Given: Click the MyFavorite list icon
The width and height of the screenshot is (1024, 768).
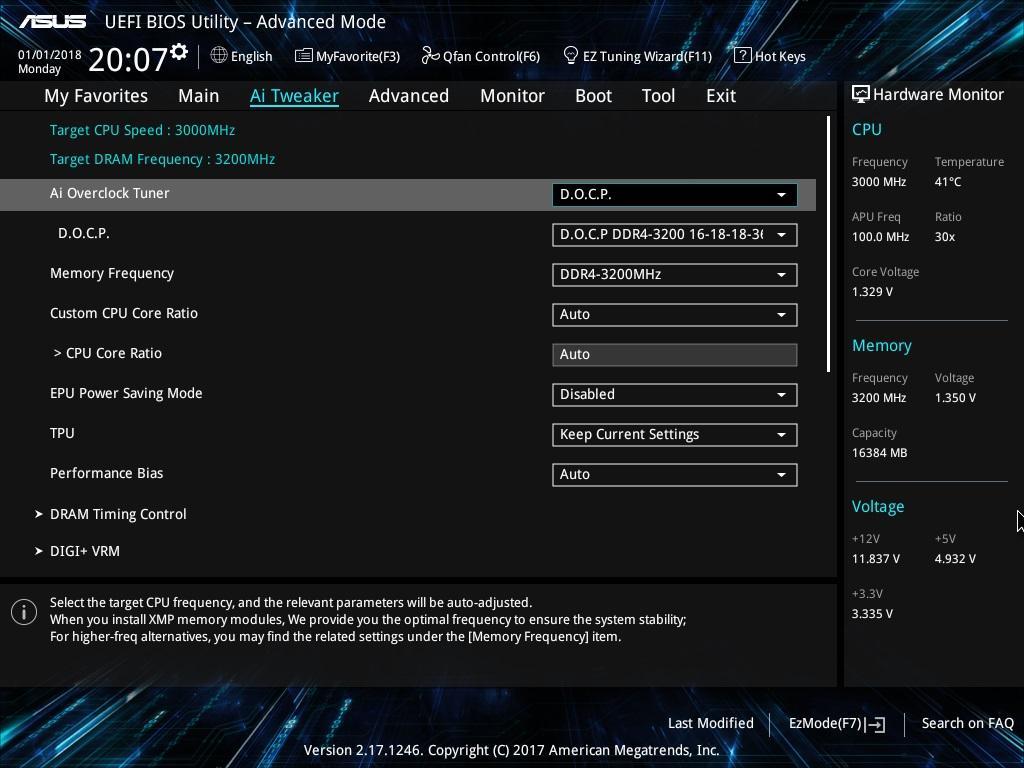Looking at the screenshot, I should pos(303,56).
